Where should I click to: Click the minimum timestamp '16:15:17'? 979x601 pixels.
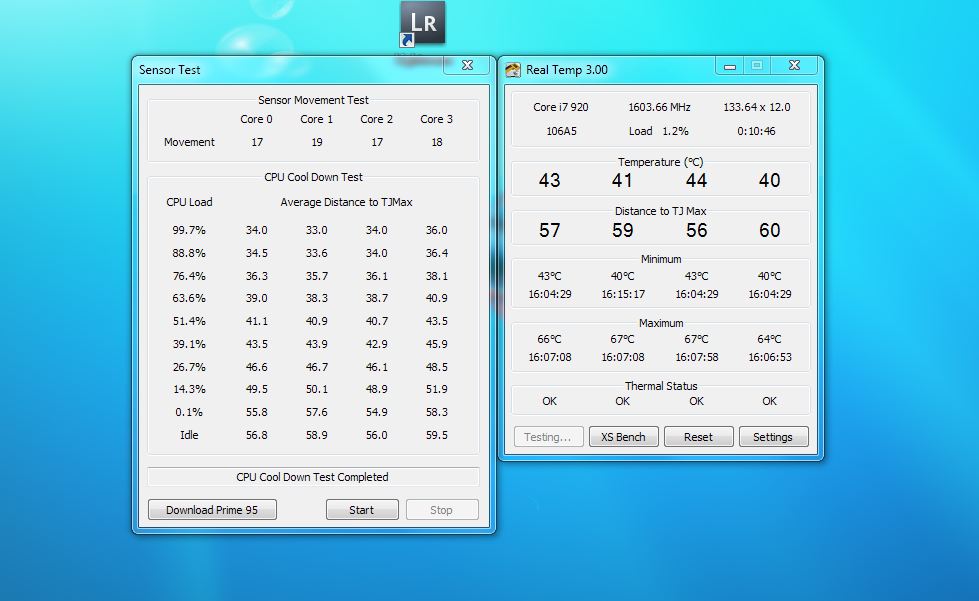pos(623,294)
